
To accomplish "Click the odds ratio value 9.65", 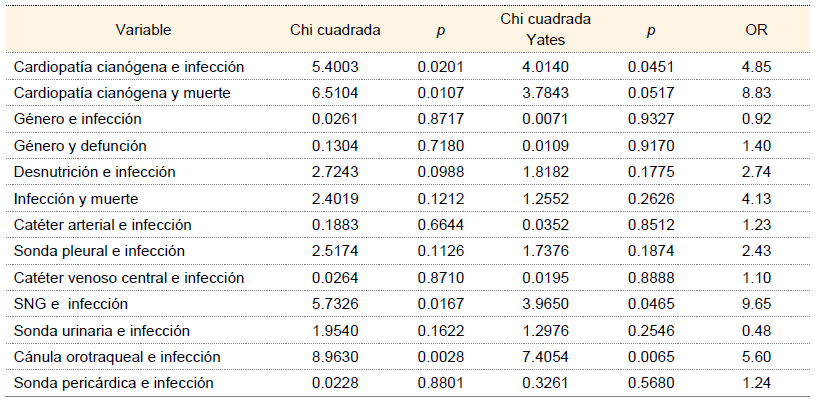I will (x=756, y=303).
